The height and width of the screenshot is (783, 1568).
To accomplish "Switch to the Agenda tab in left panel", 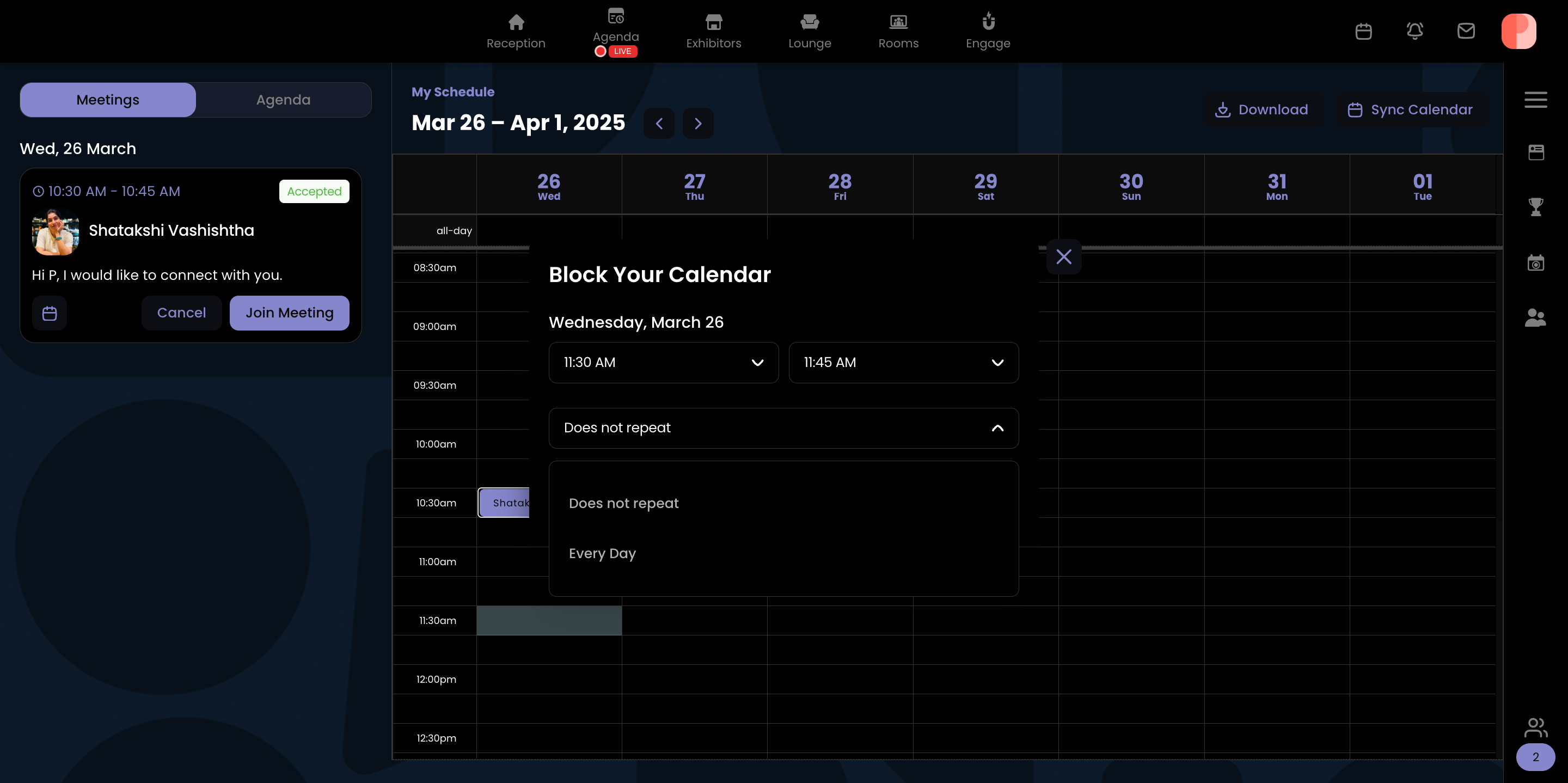I will coord(283,100).
